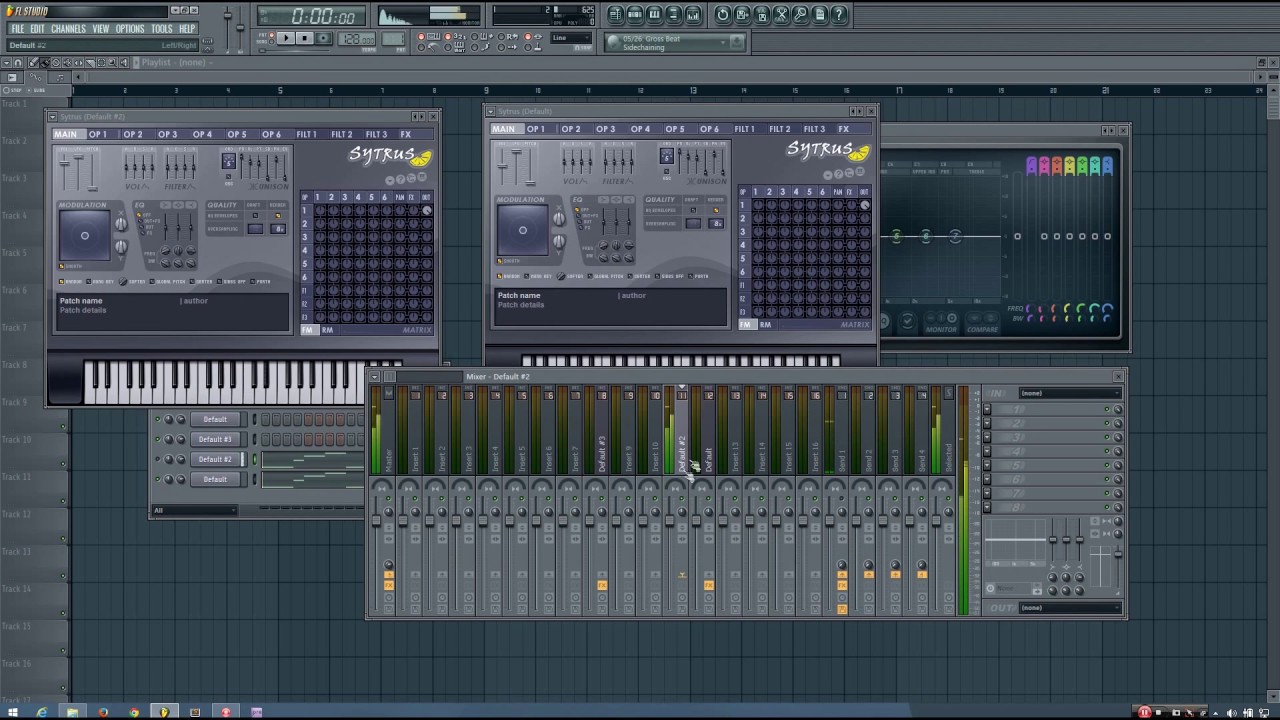Viewport: 1280px width, 720px height.
Task: Expand mixer effect slot 8 arrow
Action: click(987, 507)
